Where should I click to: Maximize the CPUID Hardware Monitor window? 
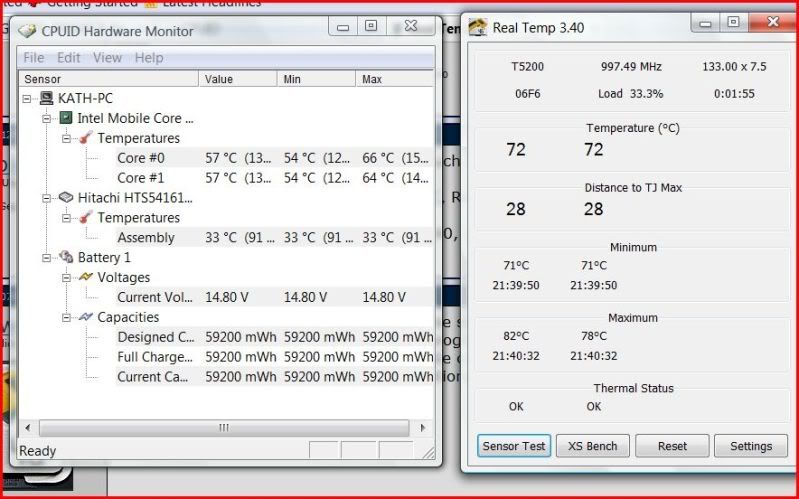371,26
